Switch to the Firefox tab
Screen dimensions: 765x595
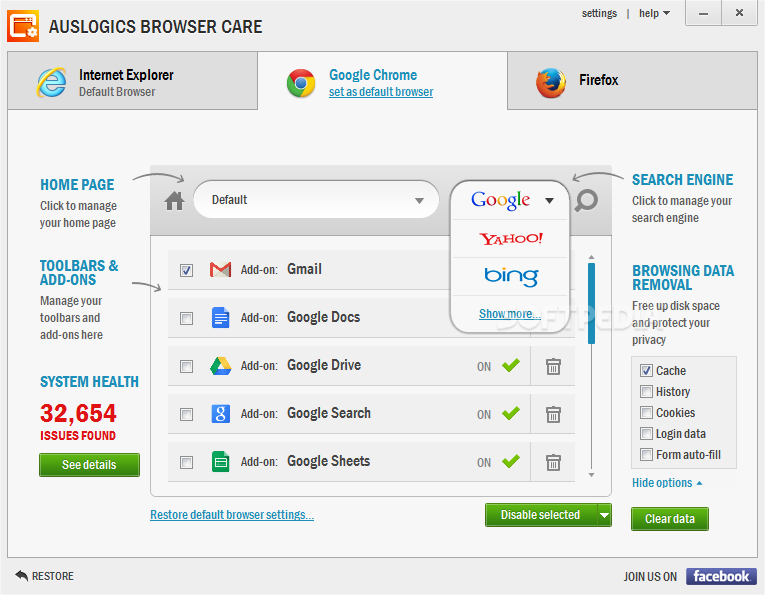pos(632,81)
